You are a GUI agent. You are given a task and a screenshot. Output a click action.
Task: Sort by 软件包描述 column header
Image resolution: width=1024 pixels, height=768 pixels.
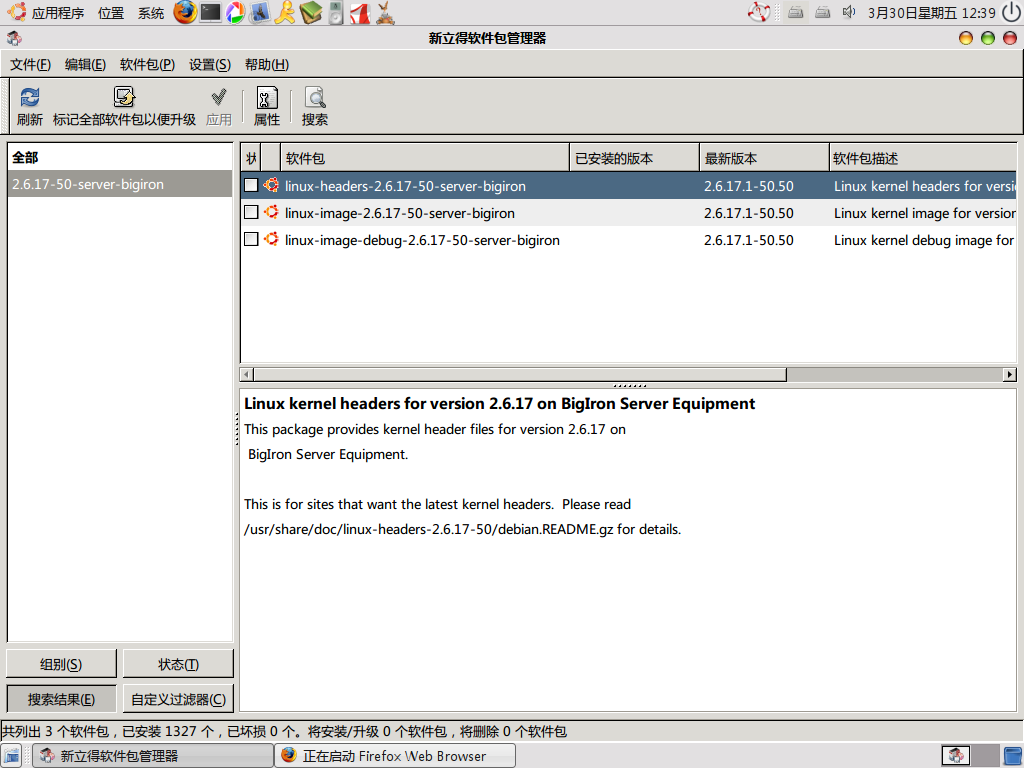coord(923,158)
